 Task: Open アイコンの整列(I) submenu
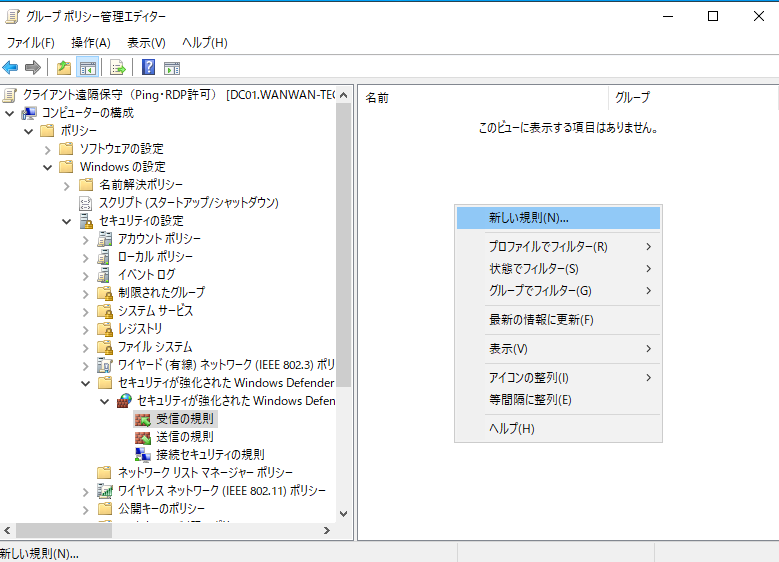(558, 378)
